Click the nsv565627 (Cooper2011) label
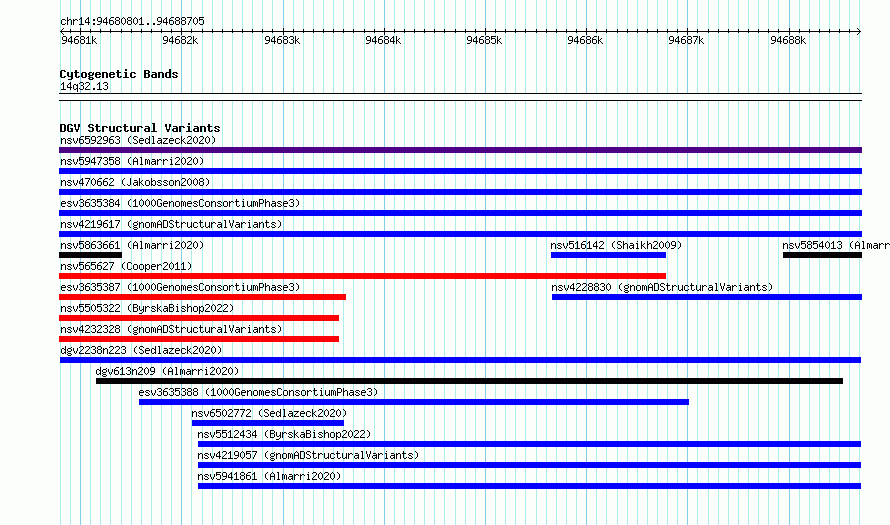The height and width of the screenshot is (525, 890). pos(126,266)
